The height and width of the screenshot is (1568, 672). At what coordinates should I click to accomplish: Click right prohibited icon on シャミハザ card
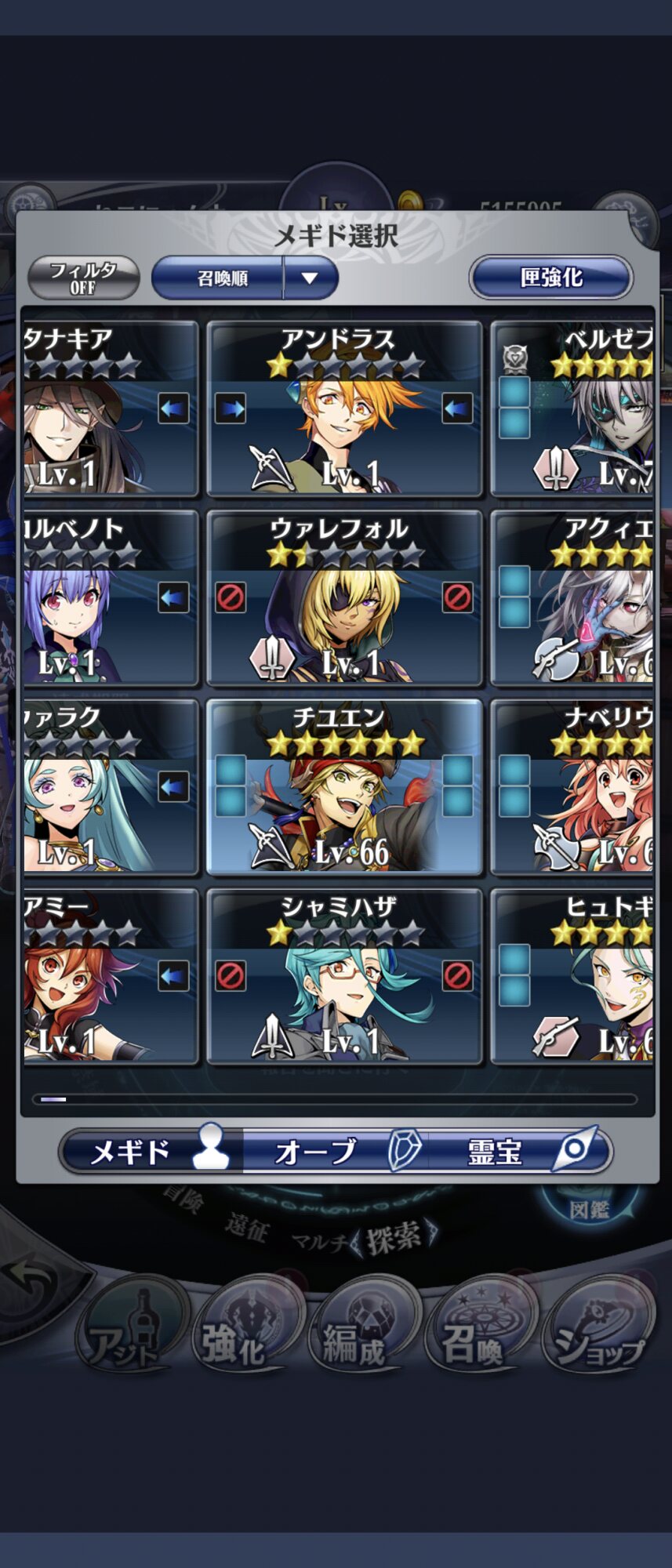[x=457, y=976]
